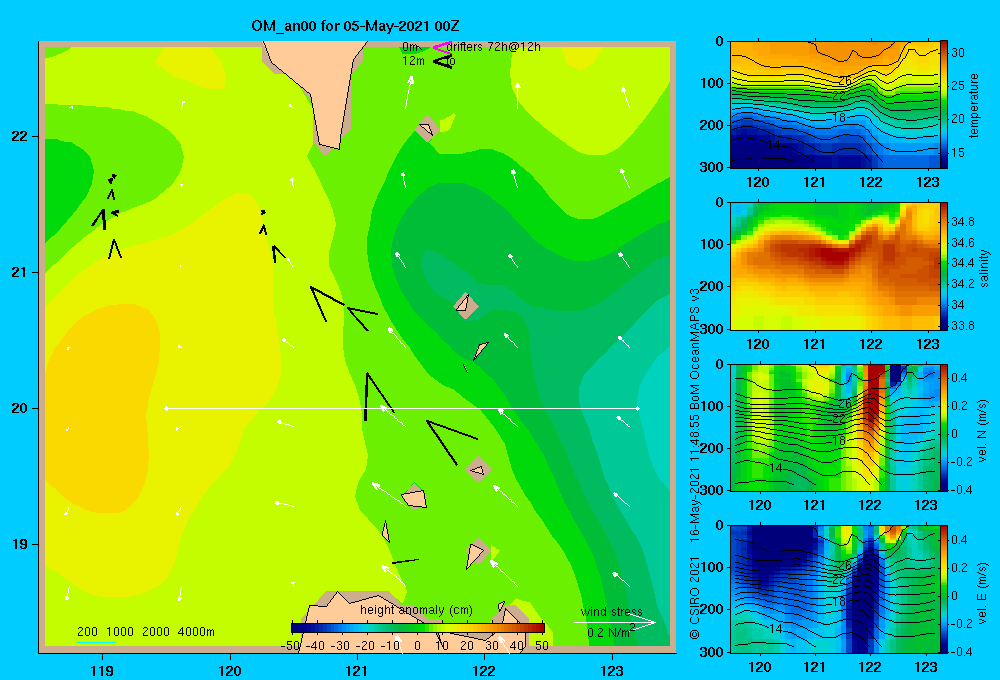Image resolution: width=1000 pixels, height=680 pixels.
Task: Open the temperature depth section panel
Action: 834,105
